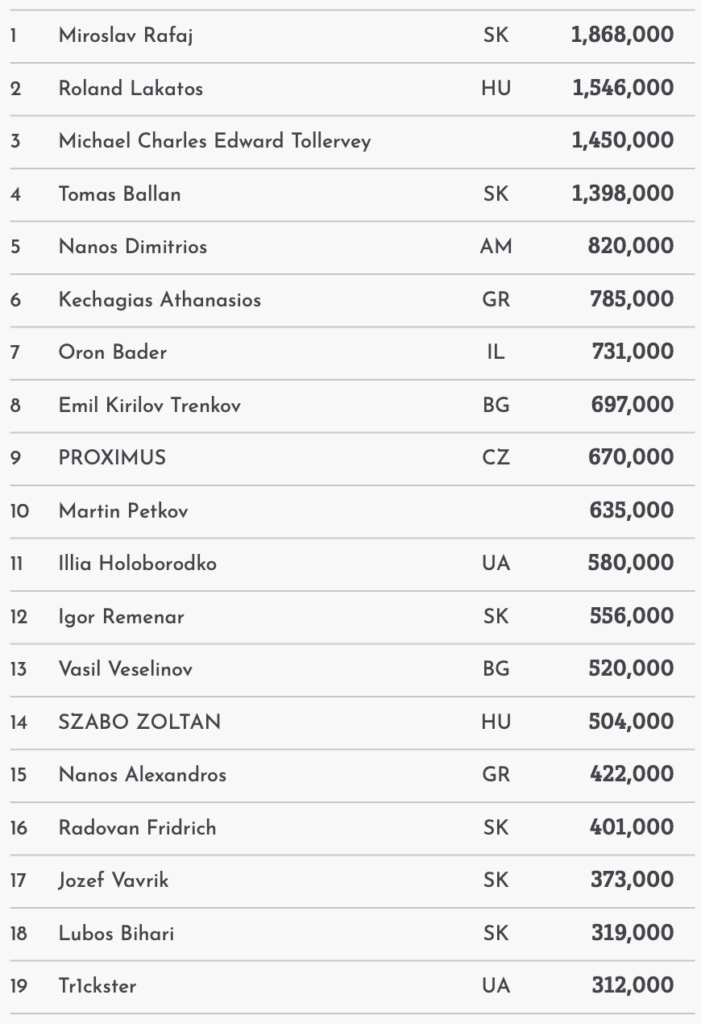Click the SK code next to Jozef Vavrik
Screen dimensions: 701x1024
pos(496,881)
